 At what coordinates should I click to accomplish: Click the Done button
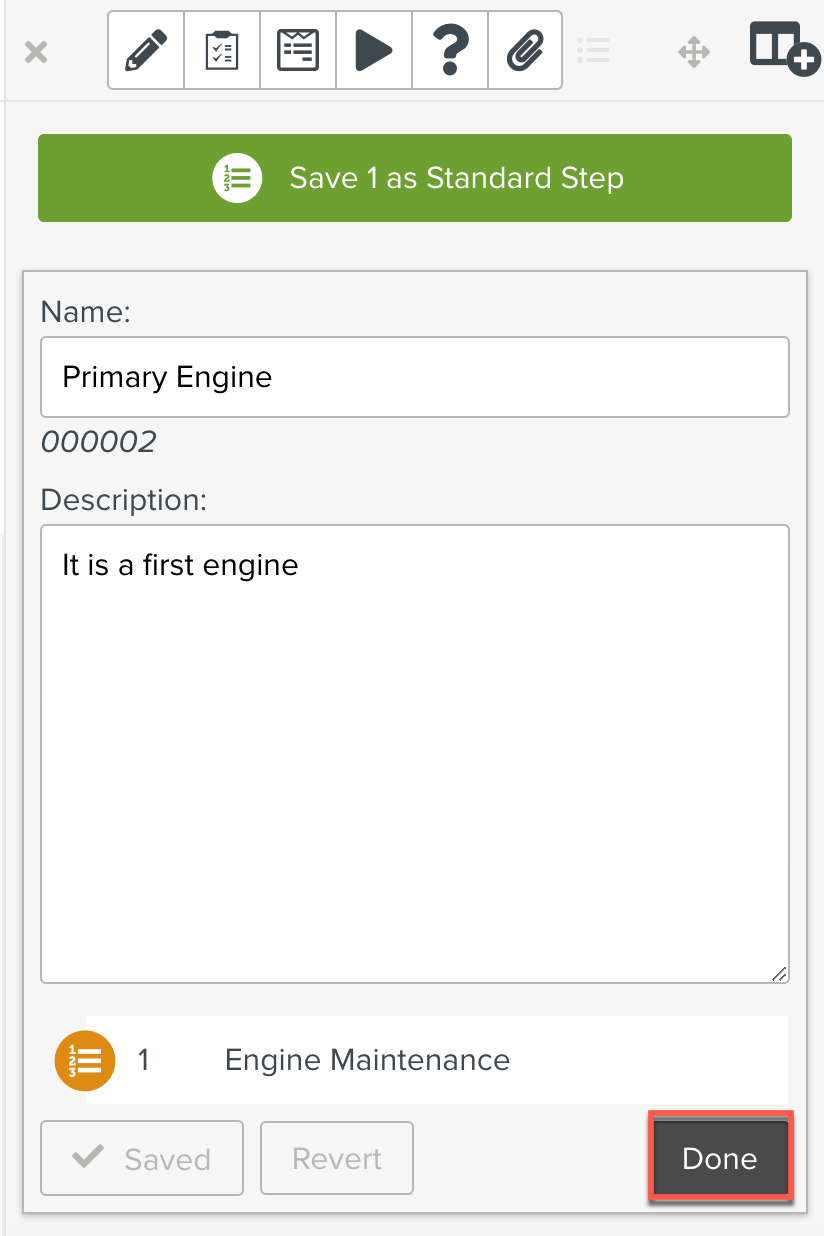[x=720, y=1158]
